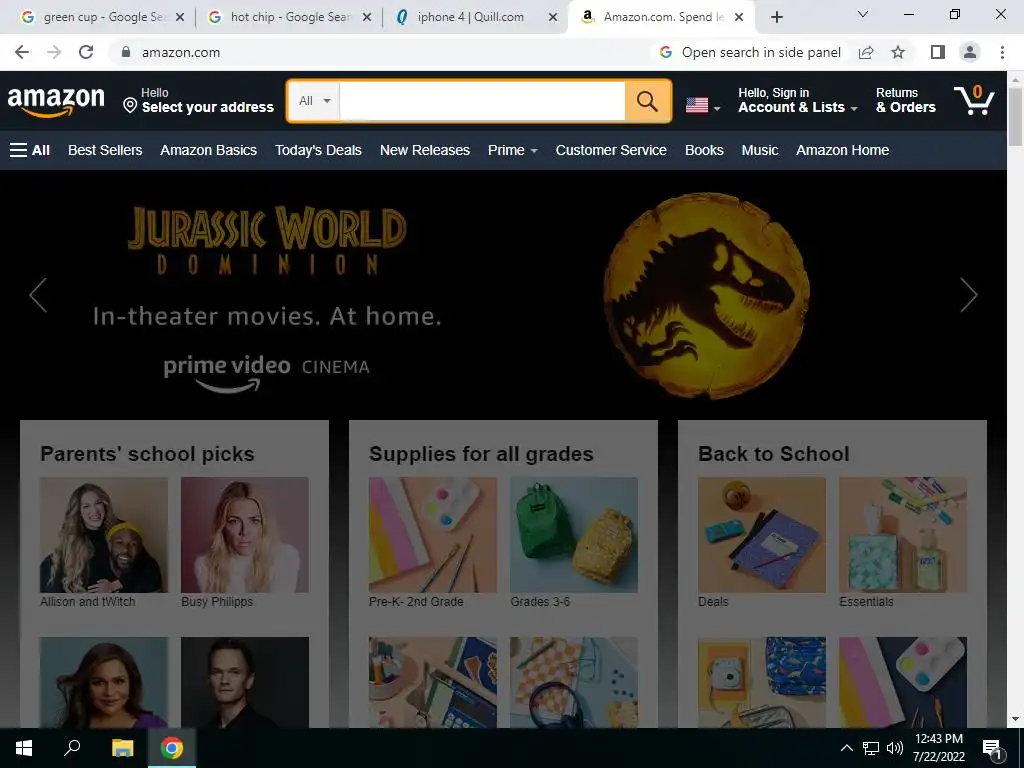1024x768 pixels.
Task: Click the Amazon logo
Action: [56, 101]
